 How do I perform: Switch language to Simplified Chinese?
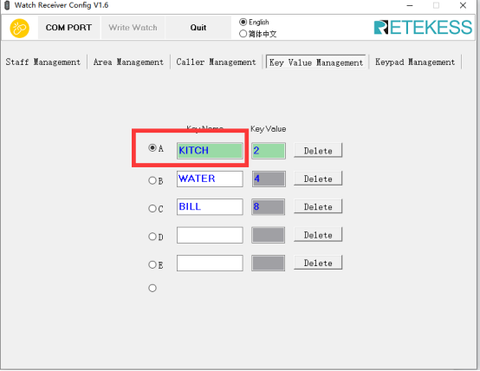pyautogui.click(x=258, y=34)
